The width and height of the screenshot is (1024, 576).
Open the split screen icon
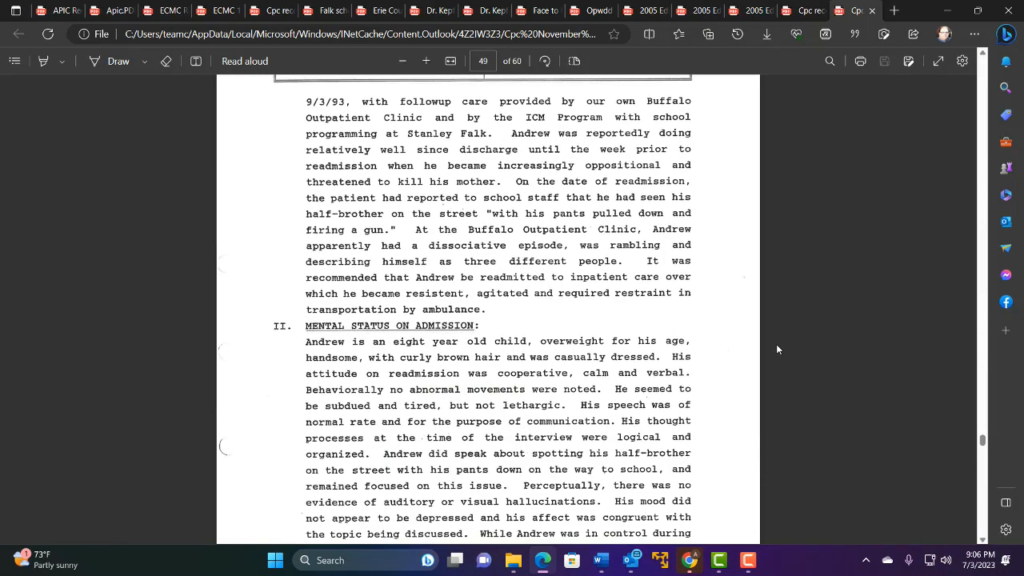click(x=649, y=34)
